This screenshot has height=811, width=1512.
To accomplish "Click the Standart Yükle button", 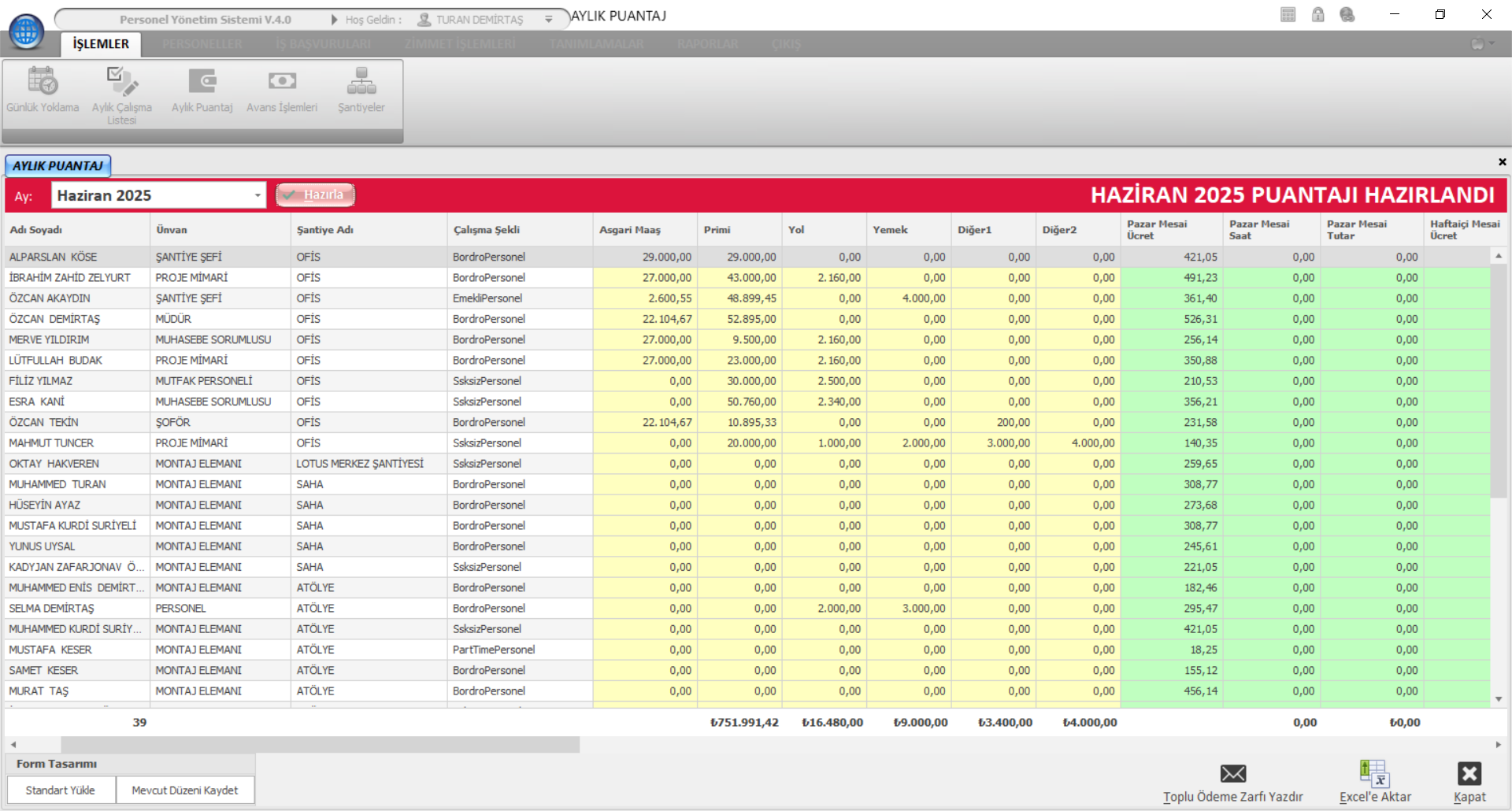I will [61, 791].
